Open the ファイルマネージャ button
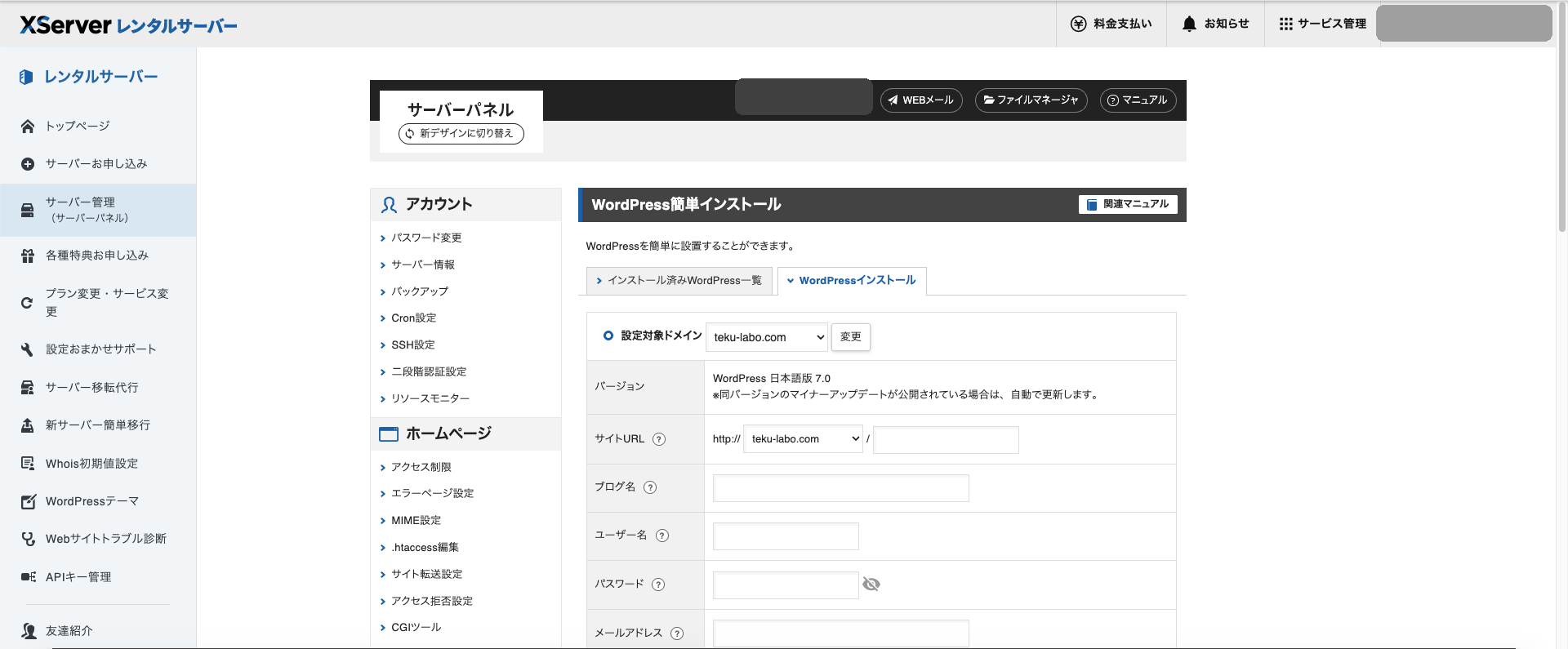 pos(1031,100)
